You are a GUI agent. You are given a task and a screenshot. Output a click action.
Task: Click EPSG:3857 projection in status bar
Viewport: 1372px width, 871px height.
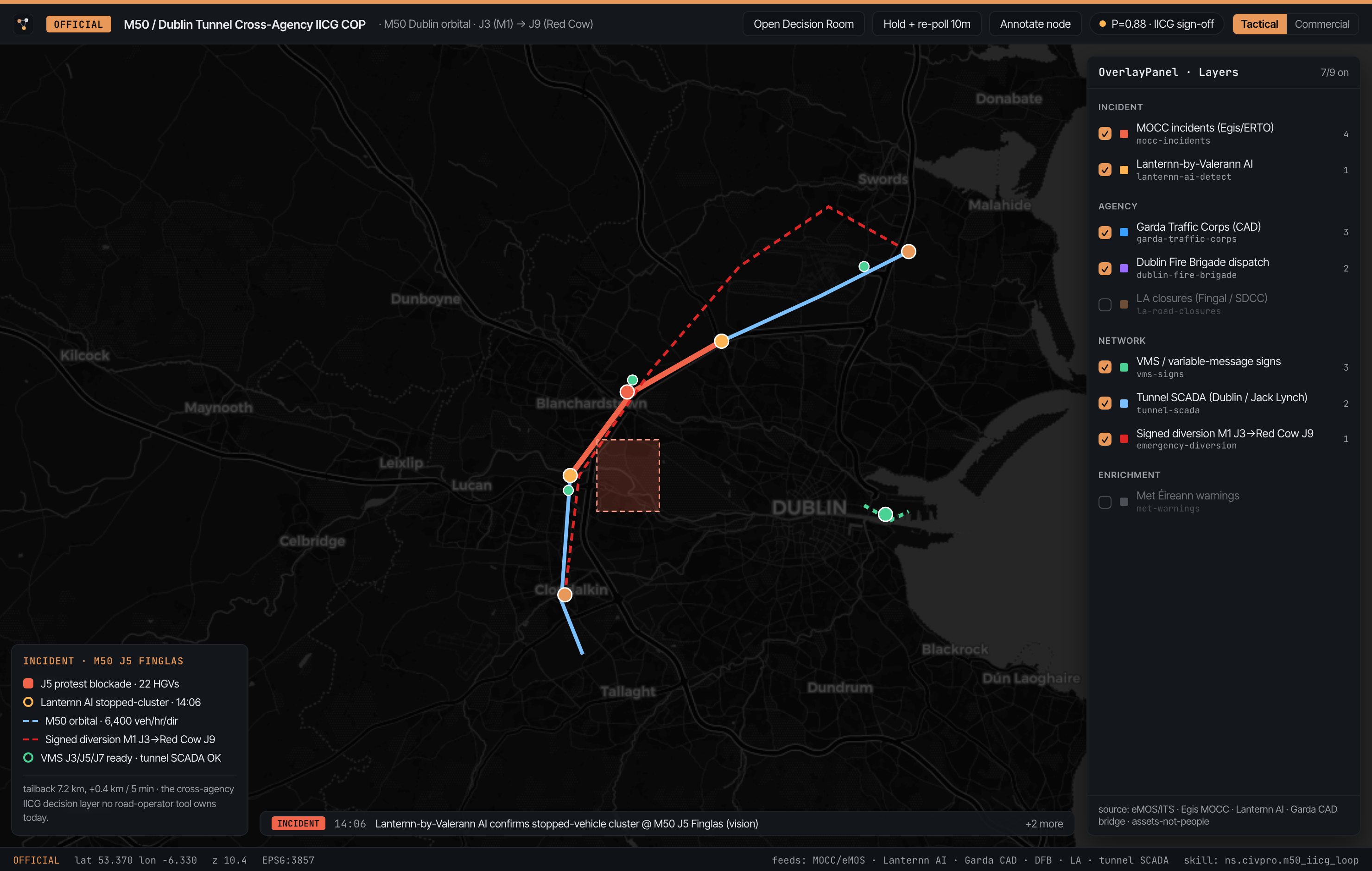(x=288, y=860)
